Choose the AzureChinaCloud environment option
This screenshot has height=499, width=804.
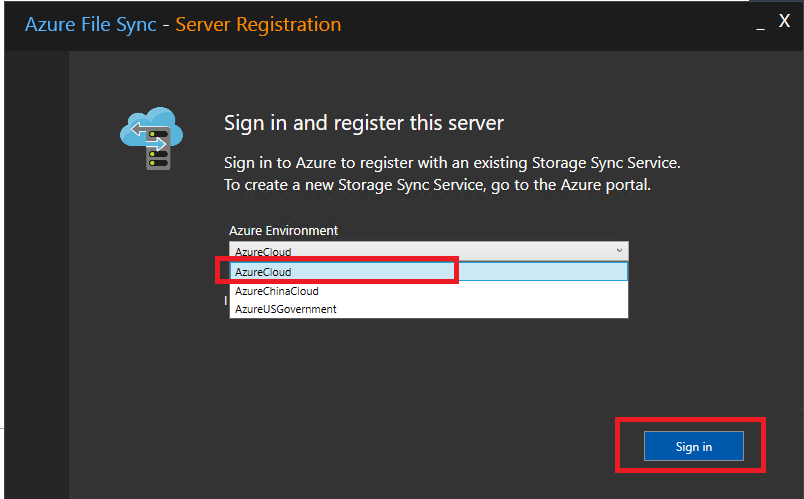pos(277,291)
